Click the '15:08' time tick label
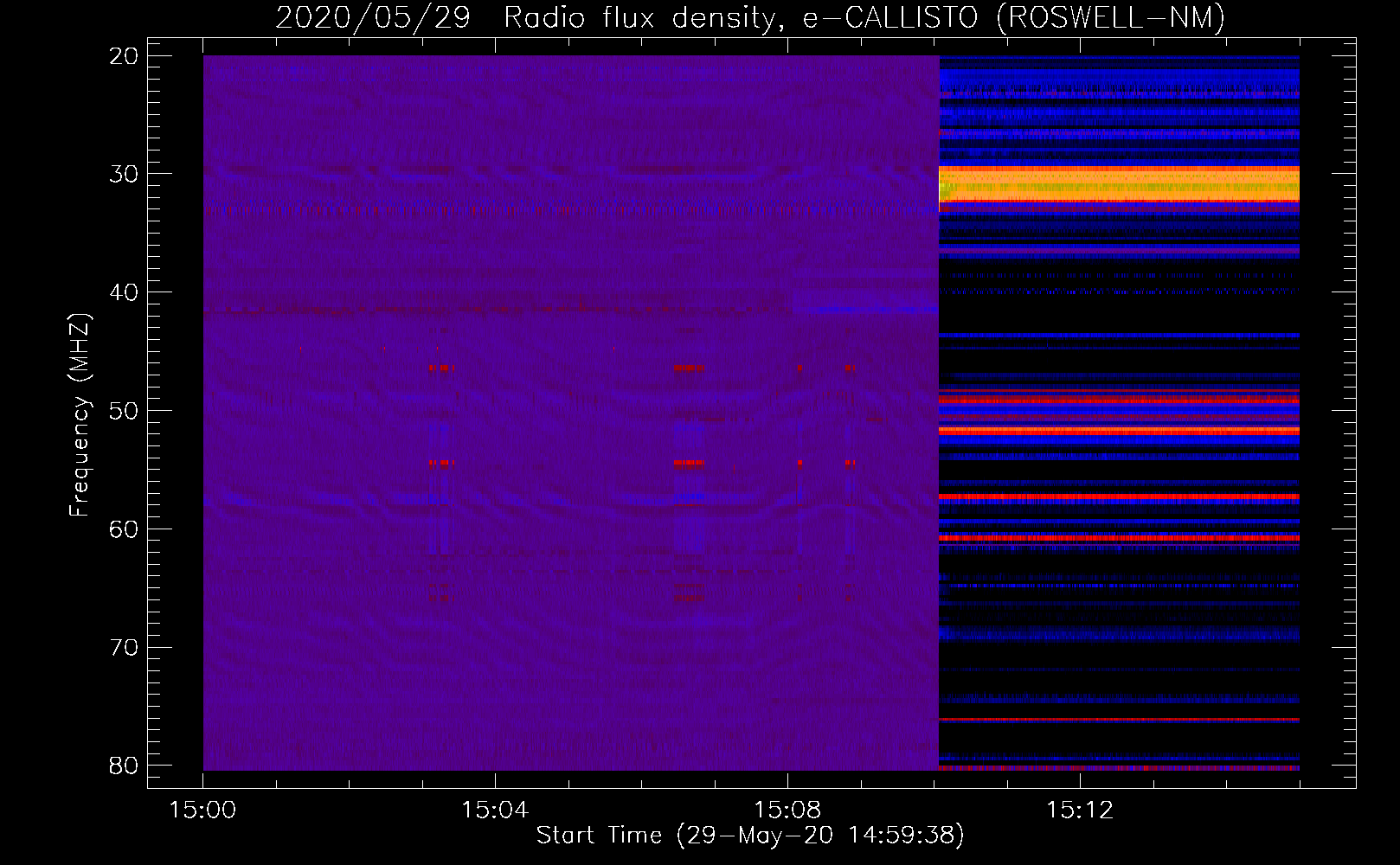Viewport: 1400px width, 865px height. 787,811
